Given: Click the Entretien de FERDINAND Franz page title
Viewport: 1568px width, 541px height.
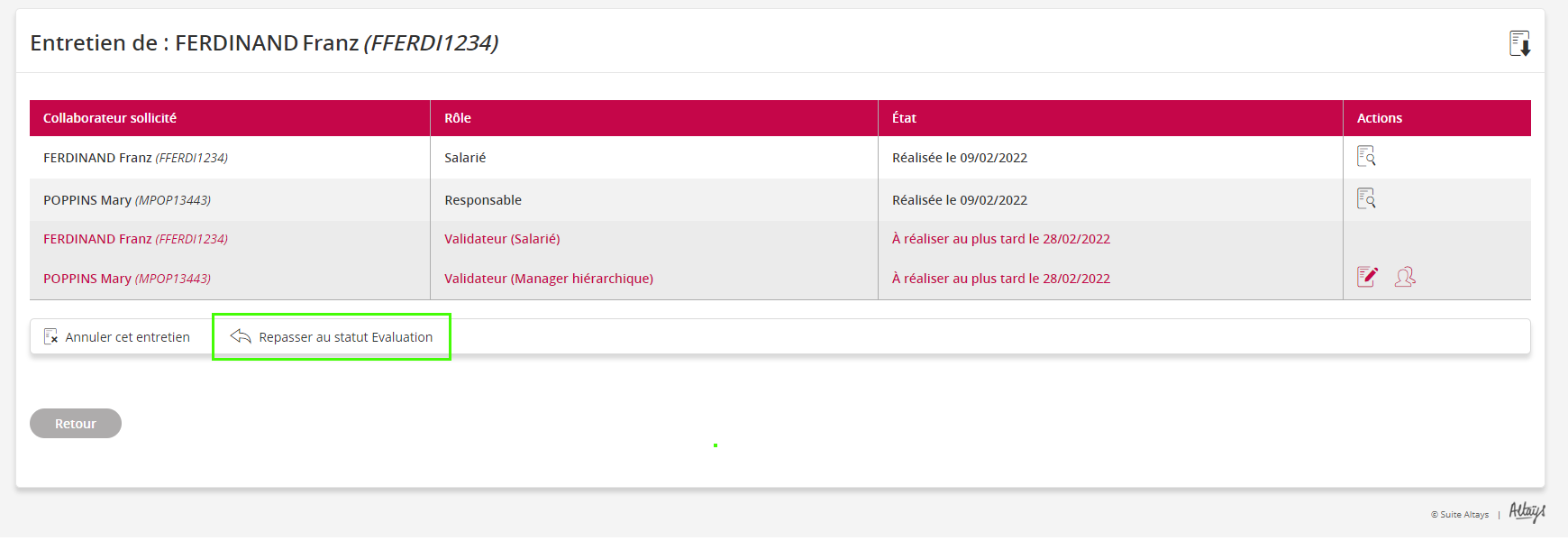Looking at the screenshot, I should 264,43.
